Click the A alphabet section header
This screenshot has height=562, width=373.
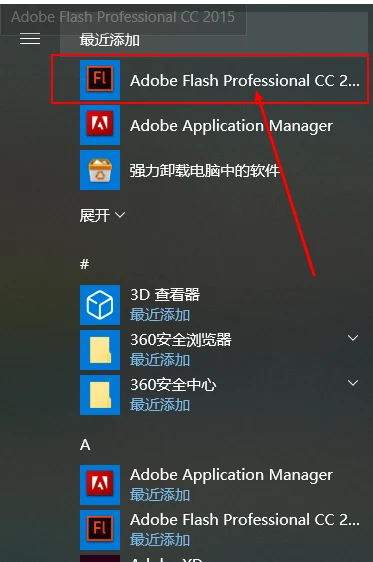85,445
